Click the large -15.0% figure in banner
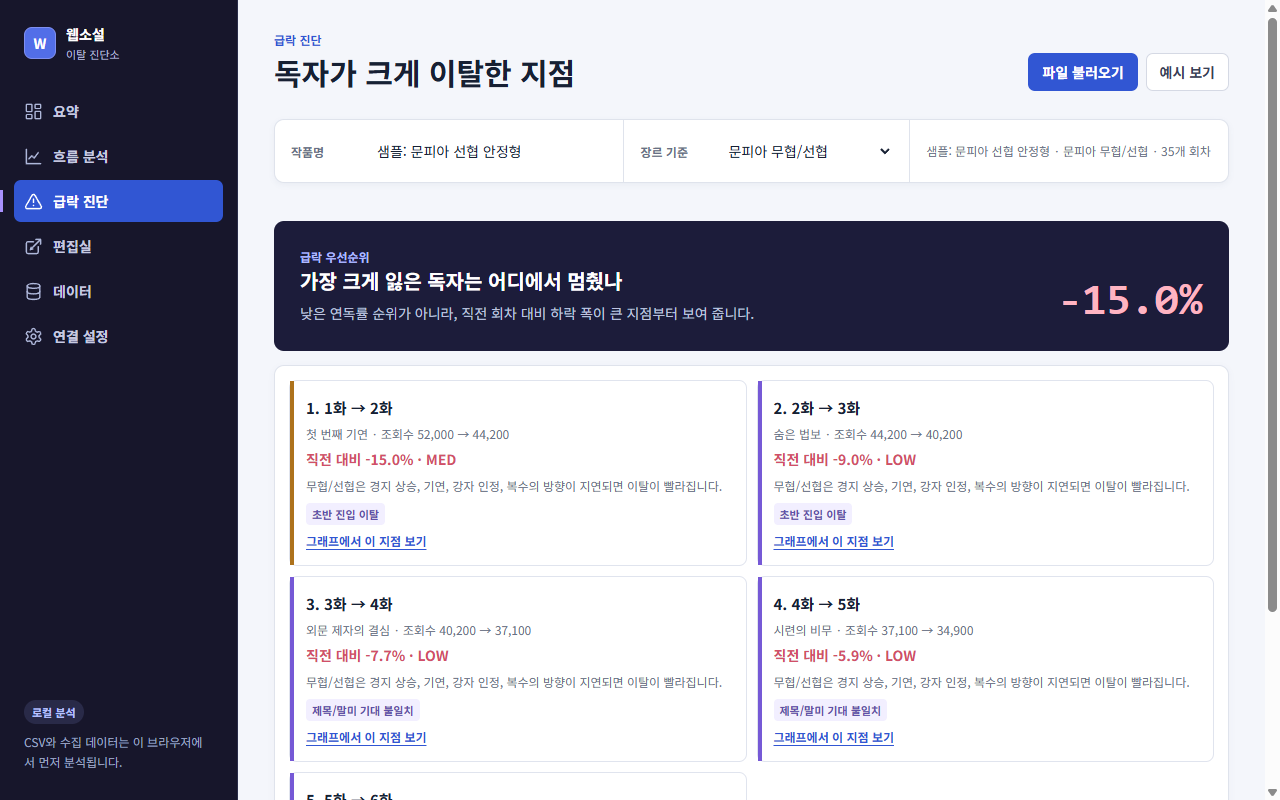 (1131, 300)
